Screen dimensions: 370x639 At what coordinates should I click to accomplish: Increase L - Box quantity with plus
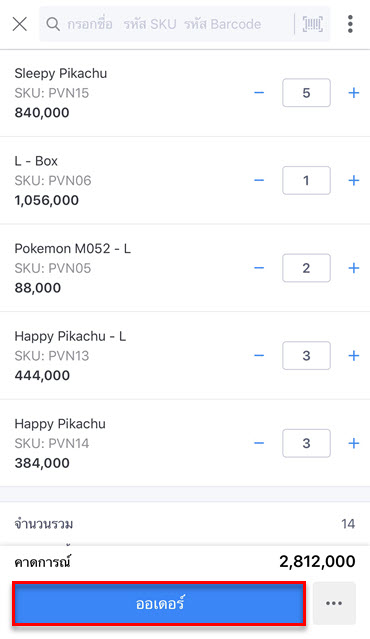tap(354, 181)
